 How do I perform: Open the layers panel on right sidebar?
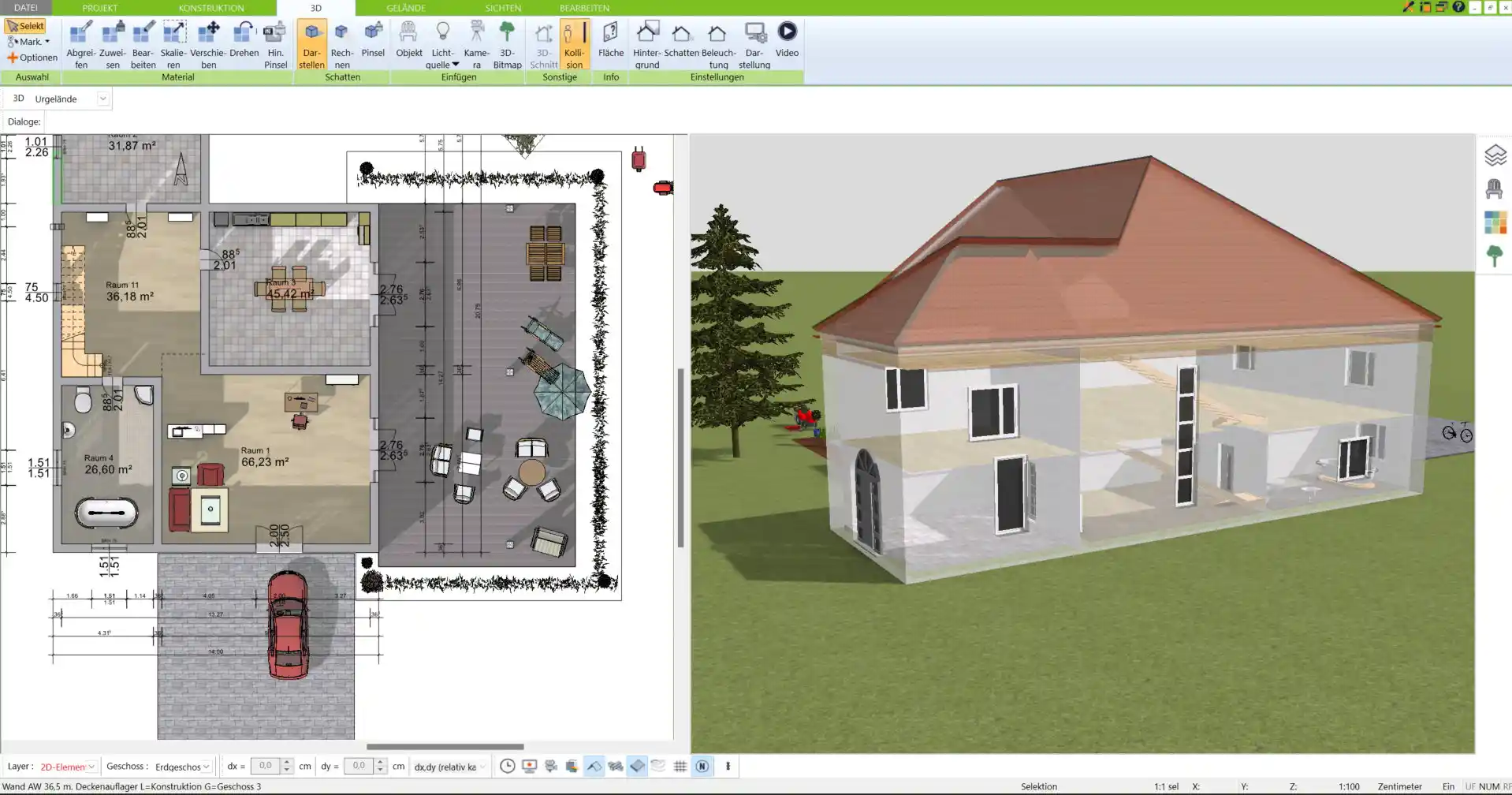pyautogui.click(x=1495, y=155)
